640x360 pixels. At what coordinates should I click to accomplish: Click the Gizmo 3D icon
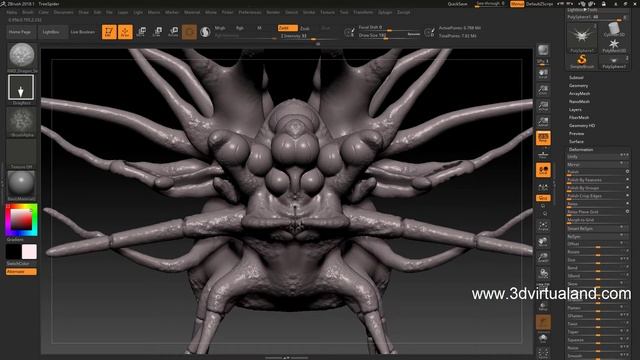coord(189,32)
